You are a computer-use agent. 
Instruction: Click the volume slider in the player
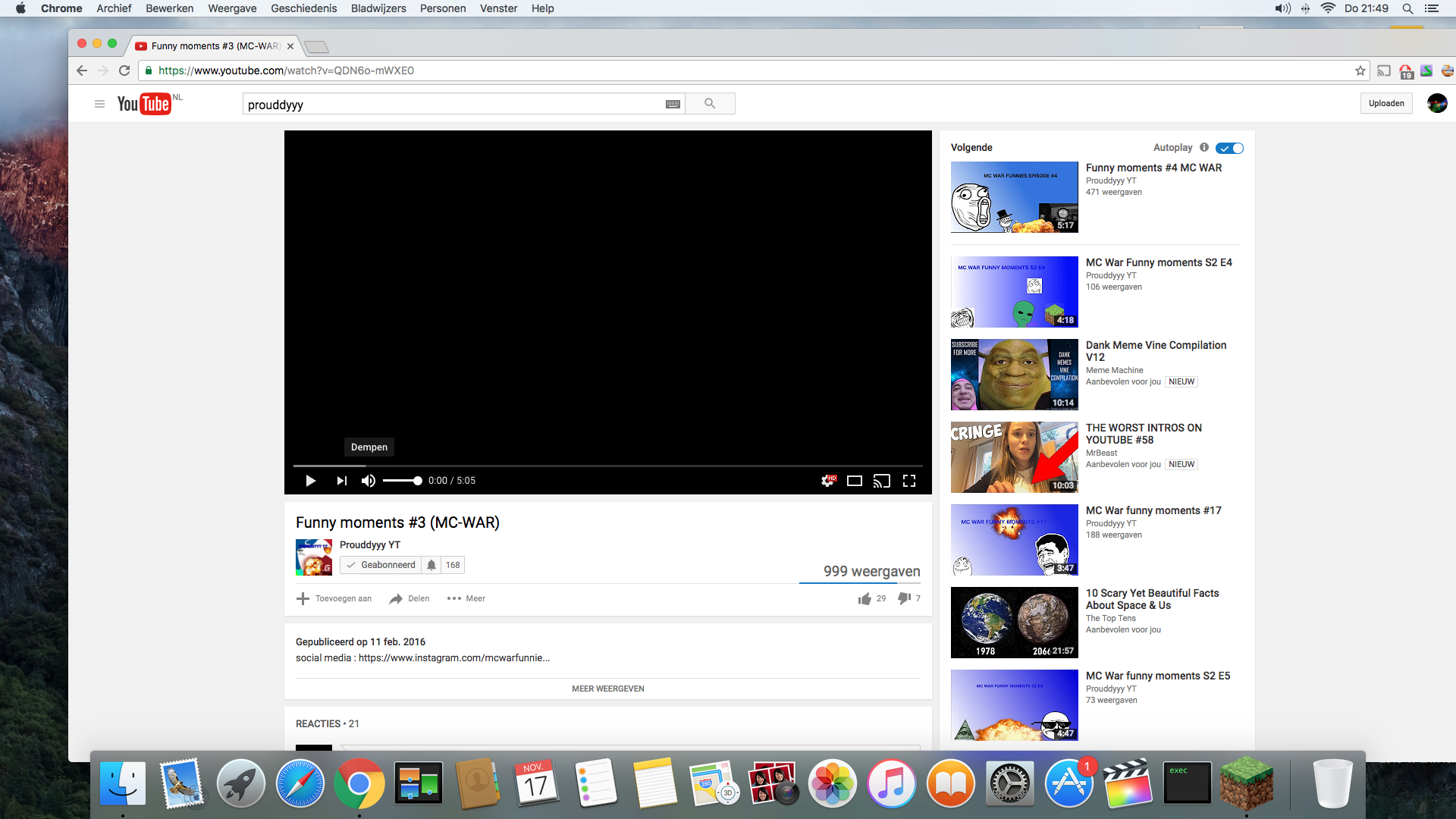click(402, 481)
